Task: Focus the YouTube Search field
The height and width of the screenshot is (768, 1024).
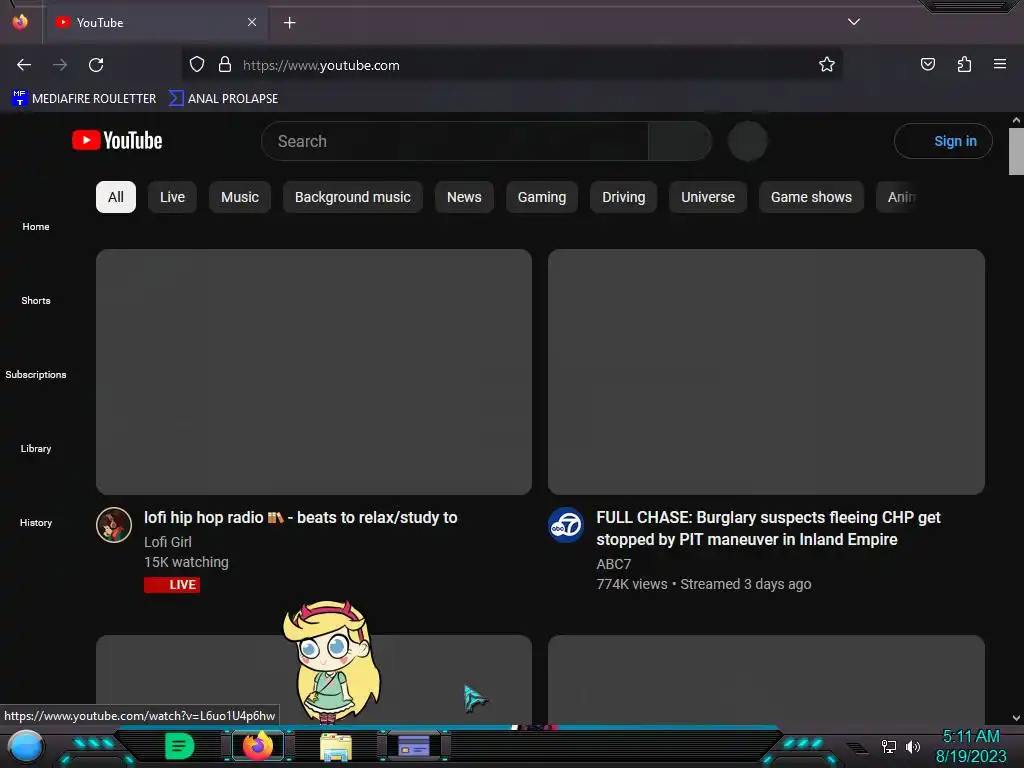Action: point(455,141)
